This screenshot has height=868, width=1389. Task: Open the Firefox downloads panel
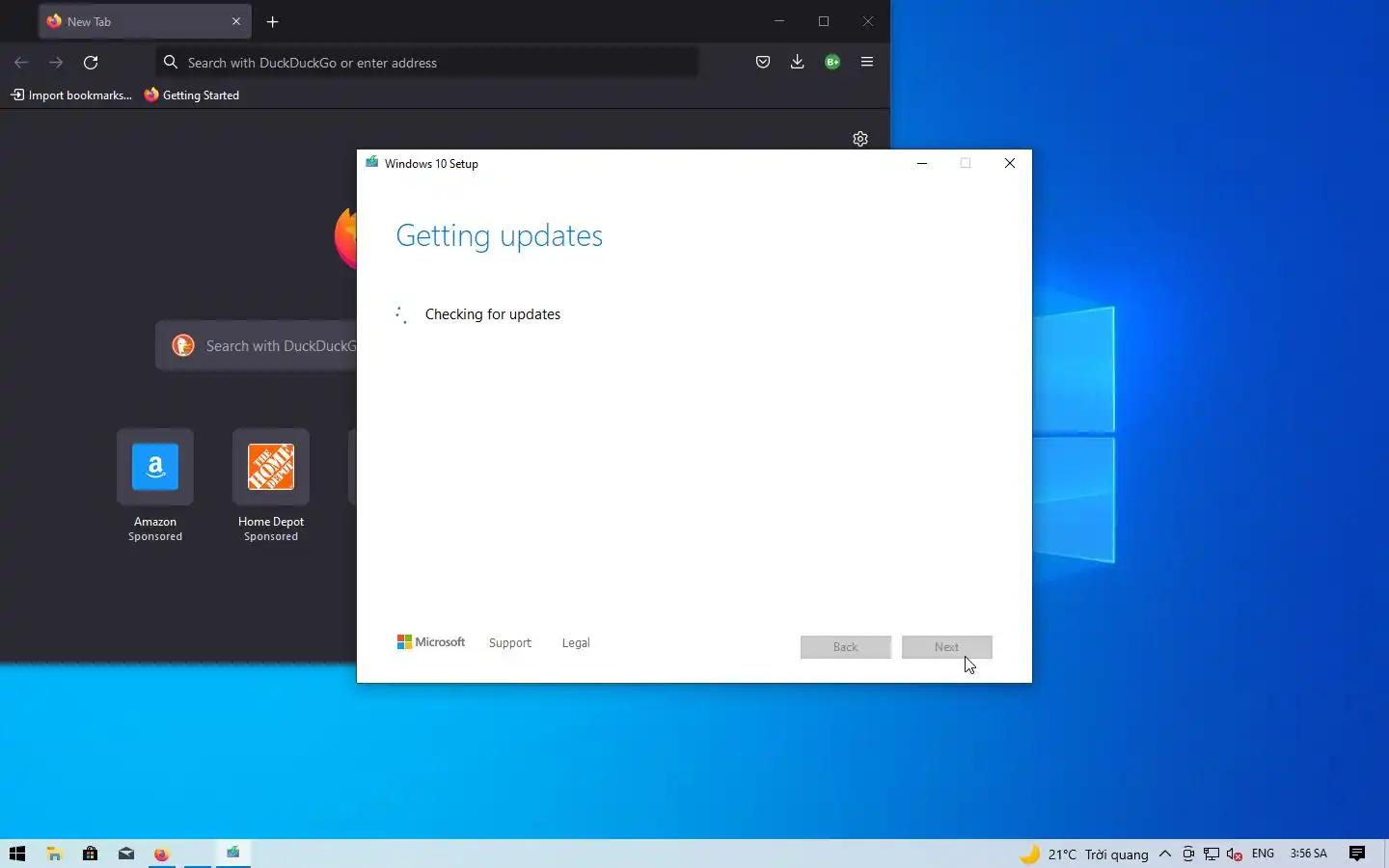[x=798, y=62]
